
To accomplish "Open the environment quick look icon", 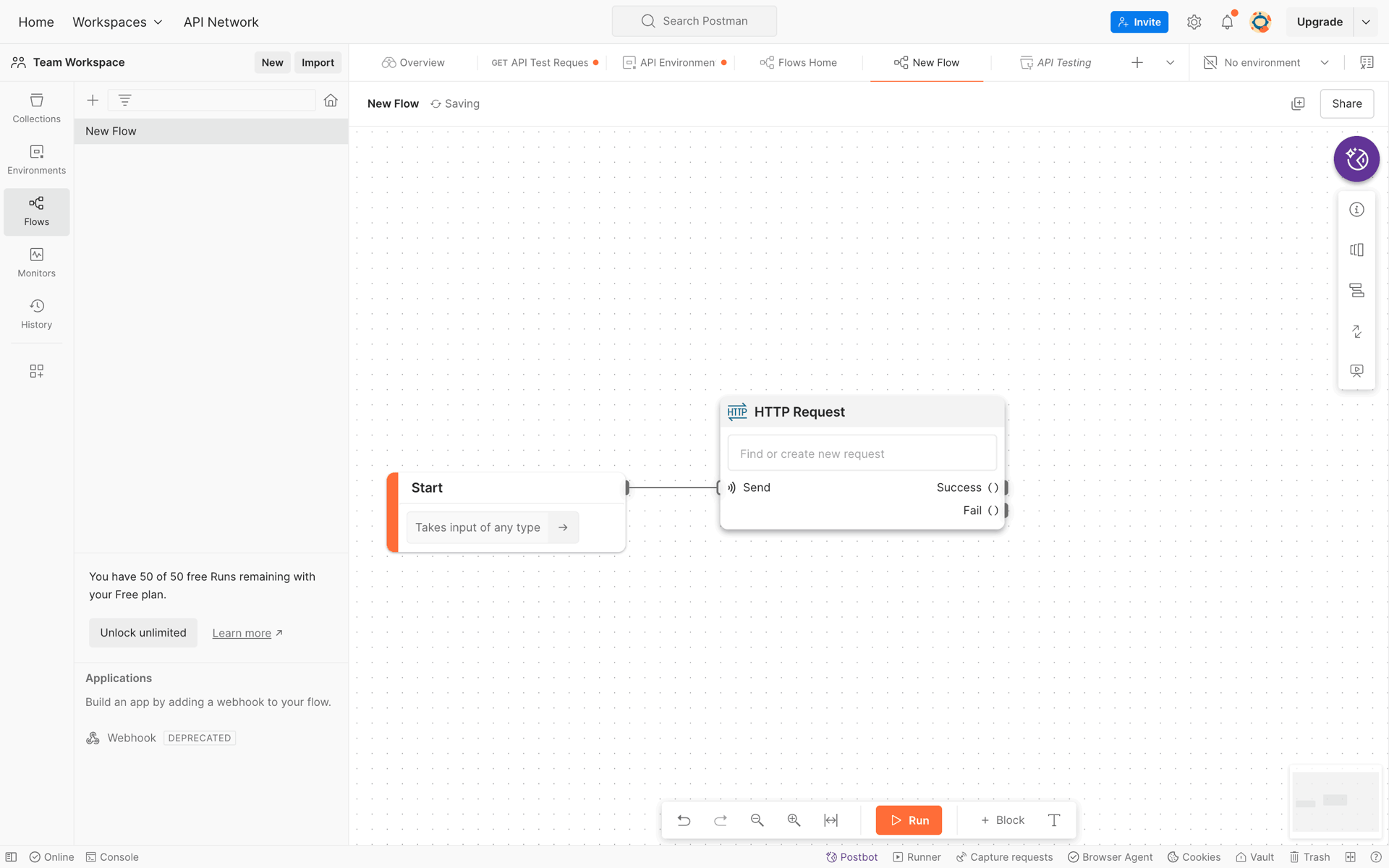I will [1367, 62].
